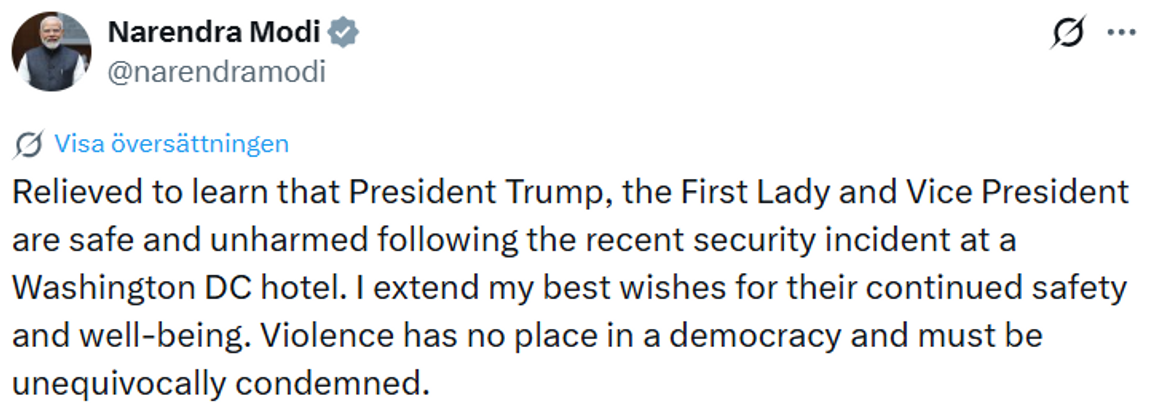Click the small icon beside Visa översättningen
1152x415 pixels.
click(x=29, y=144)
